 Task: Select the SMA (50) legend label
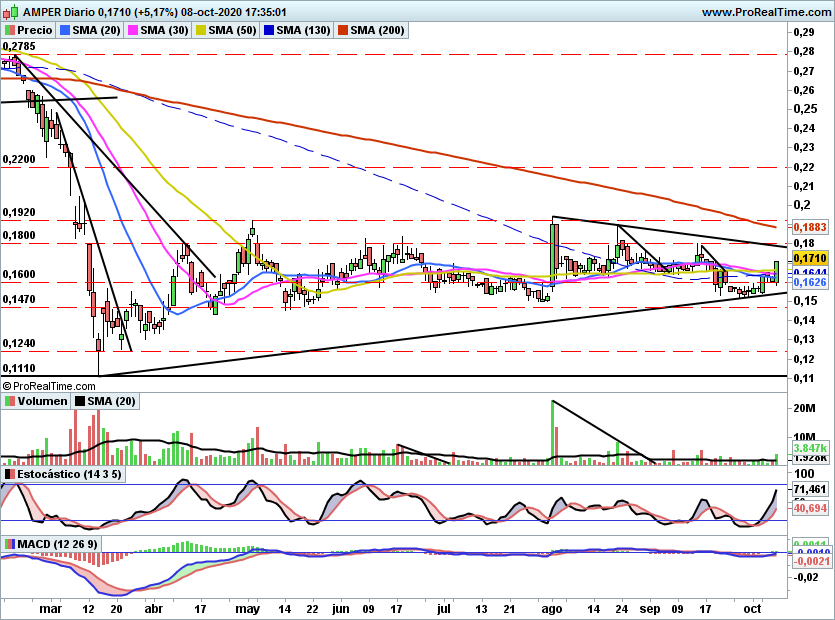pyautogui.click(x=232, y=30)
